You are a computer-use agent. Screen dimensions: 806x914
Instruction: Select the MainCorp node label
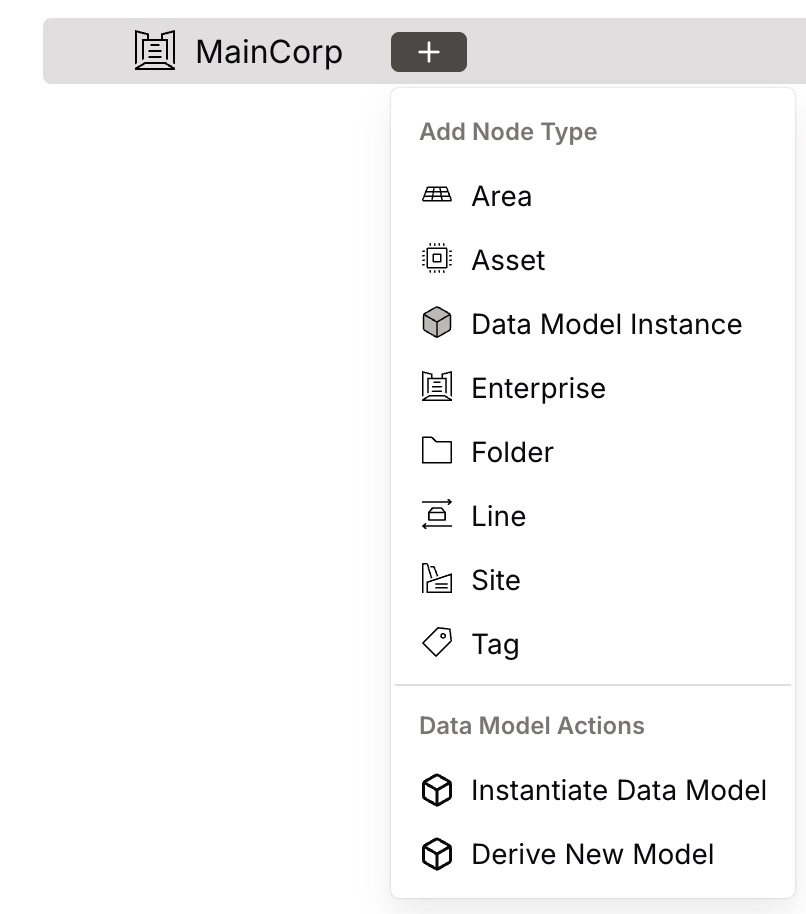(269, 52)
